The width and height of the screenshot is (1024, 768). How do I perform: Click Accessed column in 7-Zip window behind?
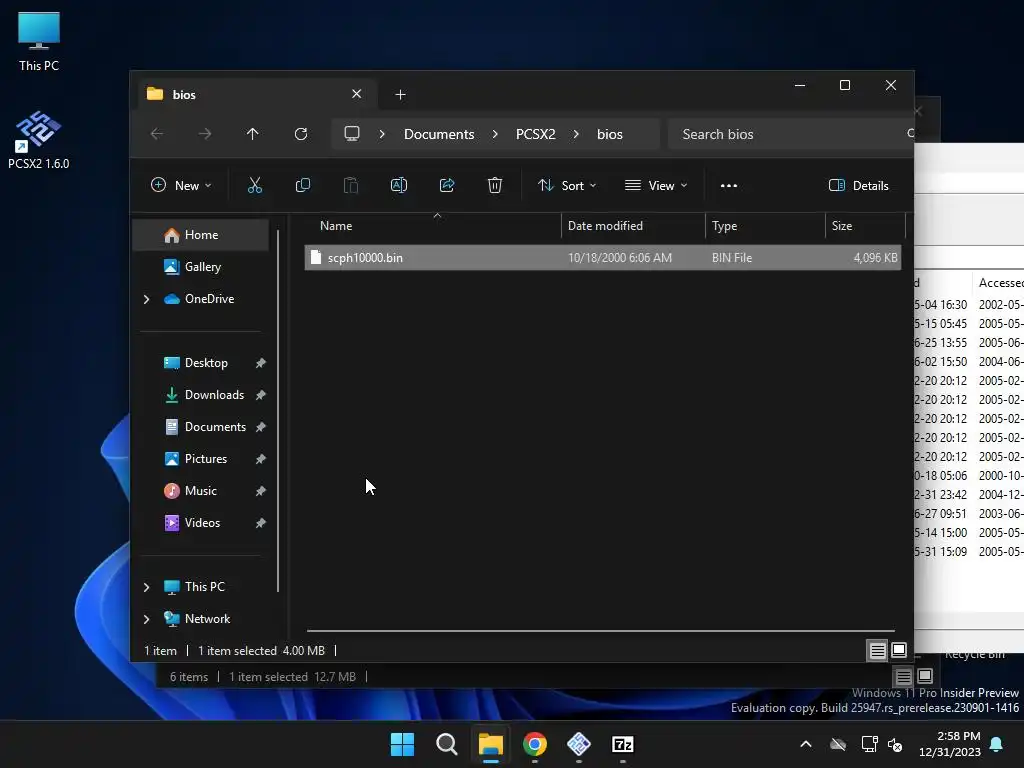click(x=999, y=283)
